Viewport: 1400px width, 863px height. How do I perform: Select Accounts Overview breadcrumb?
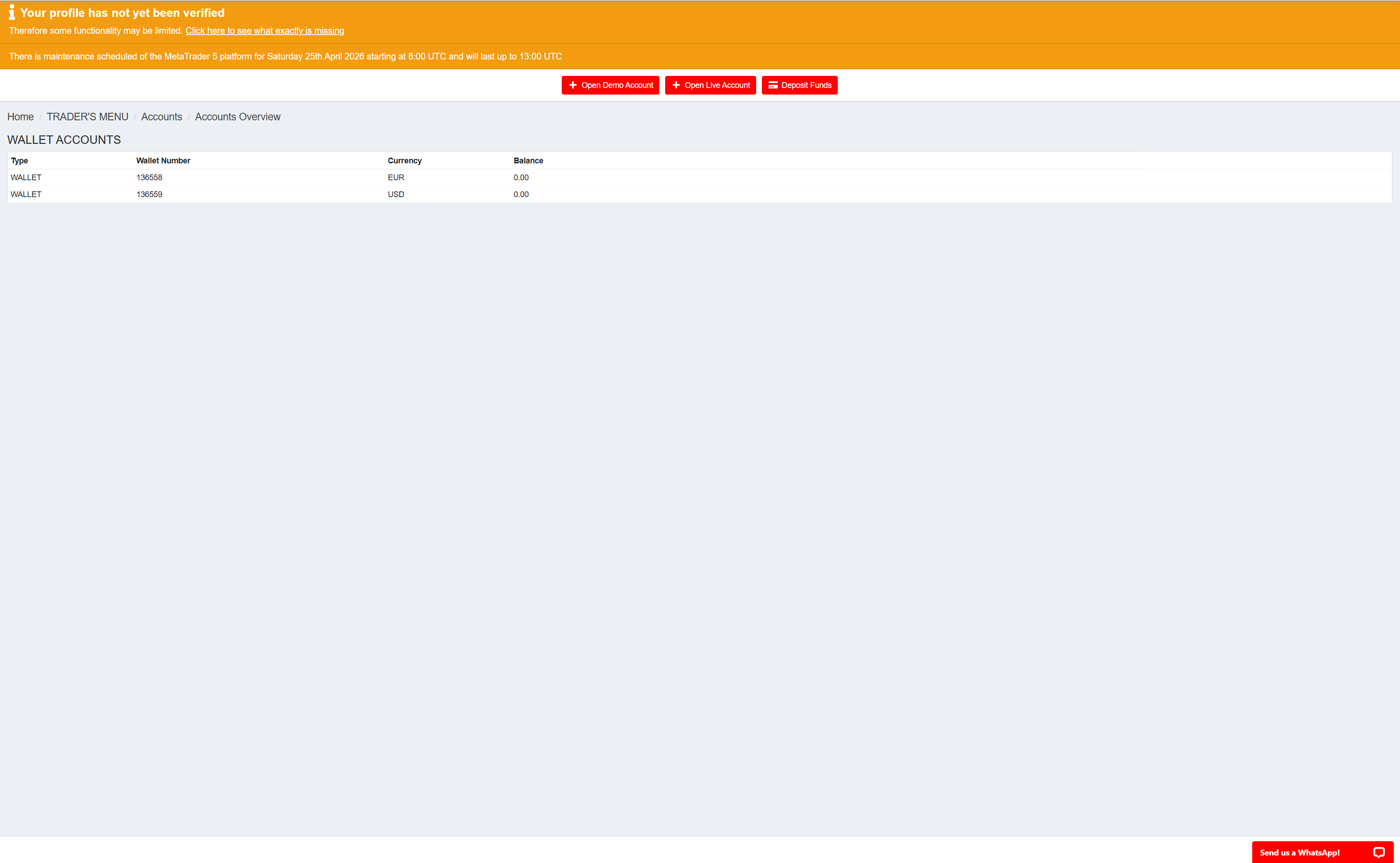[x=238, y=116]
